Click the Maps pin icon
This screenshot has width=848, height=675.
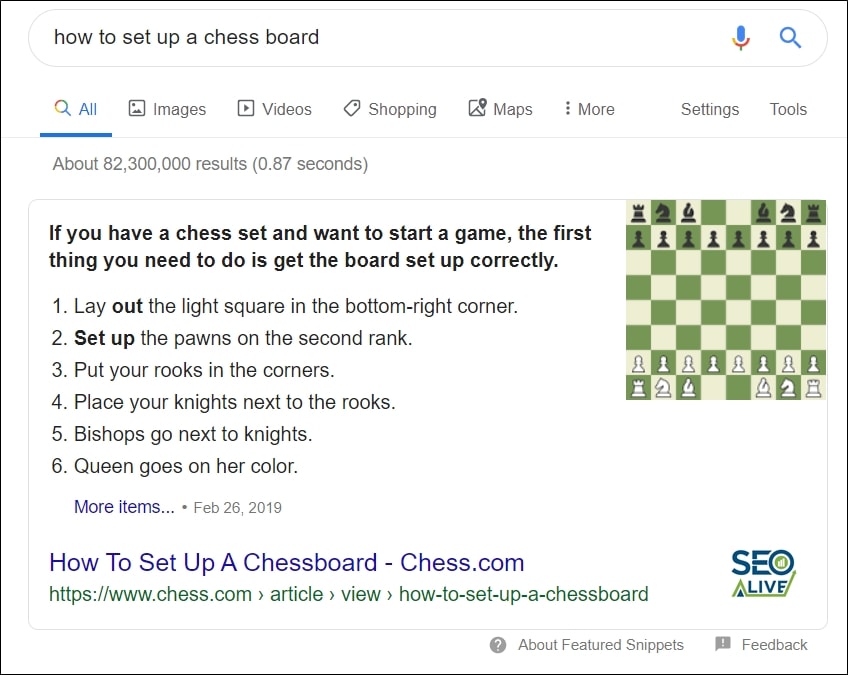[479, 108]
